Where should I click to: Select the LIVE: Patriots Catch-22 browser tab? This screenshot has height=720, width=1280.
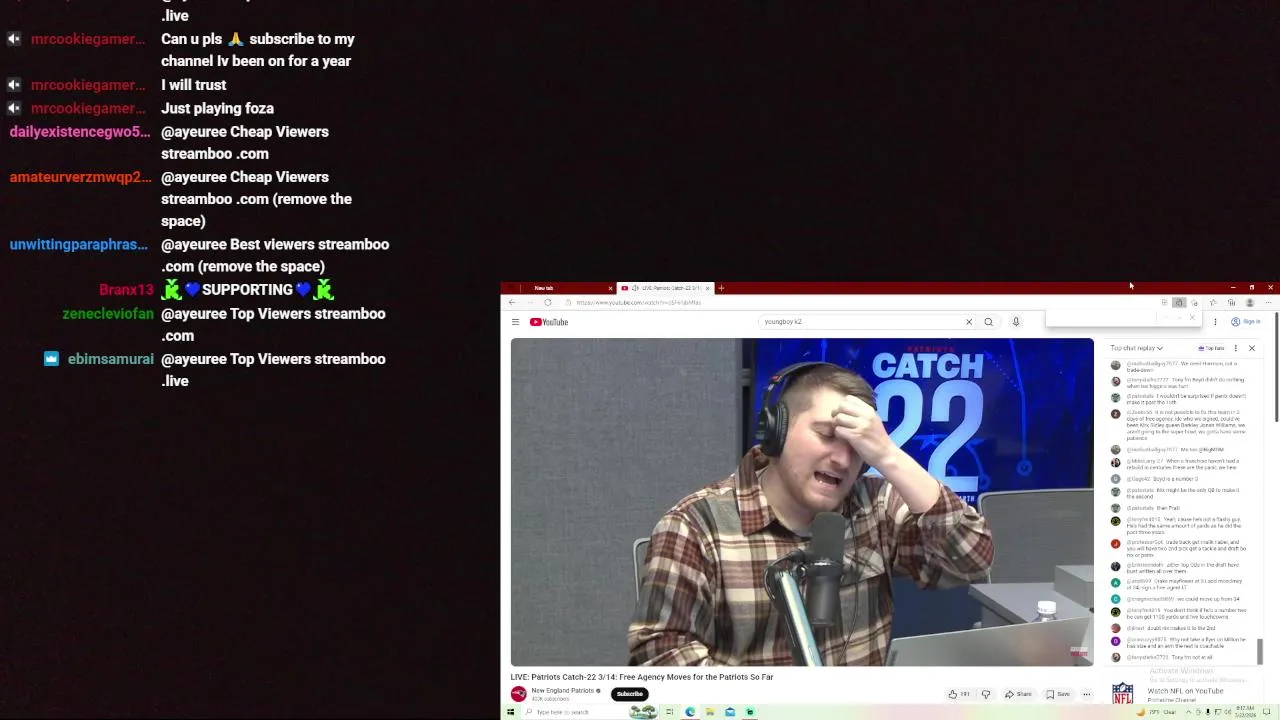click(x=665, y=288)
